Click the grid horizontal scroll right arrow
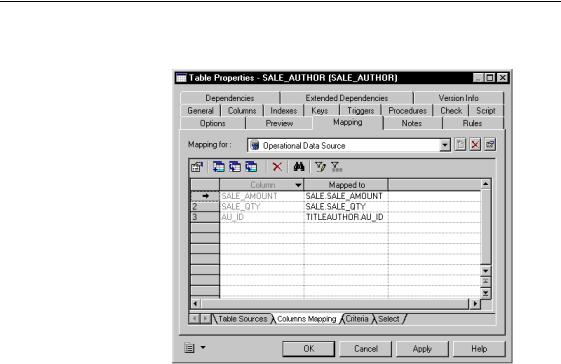 [475, 304]
